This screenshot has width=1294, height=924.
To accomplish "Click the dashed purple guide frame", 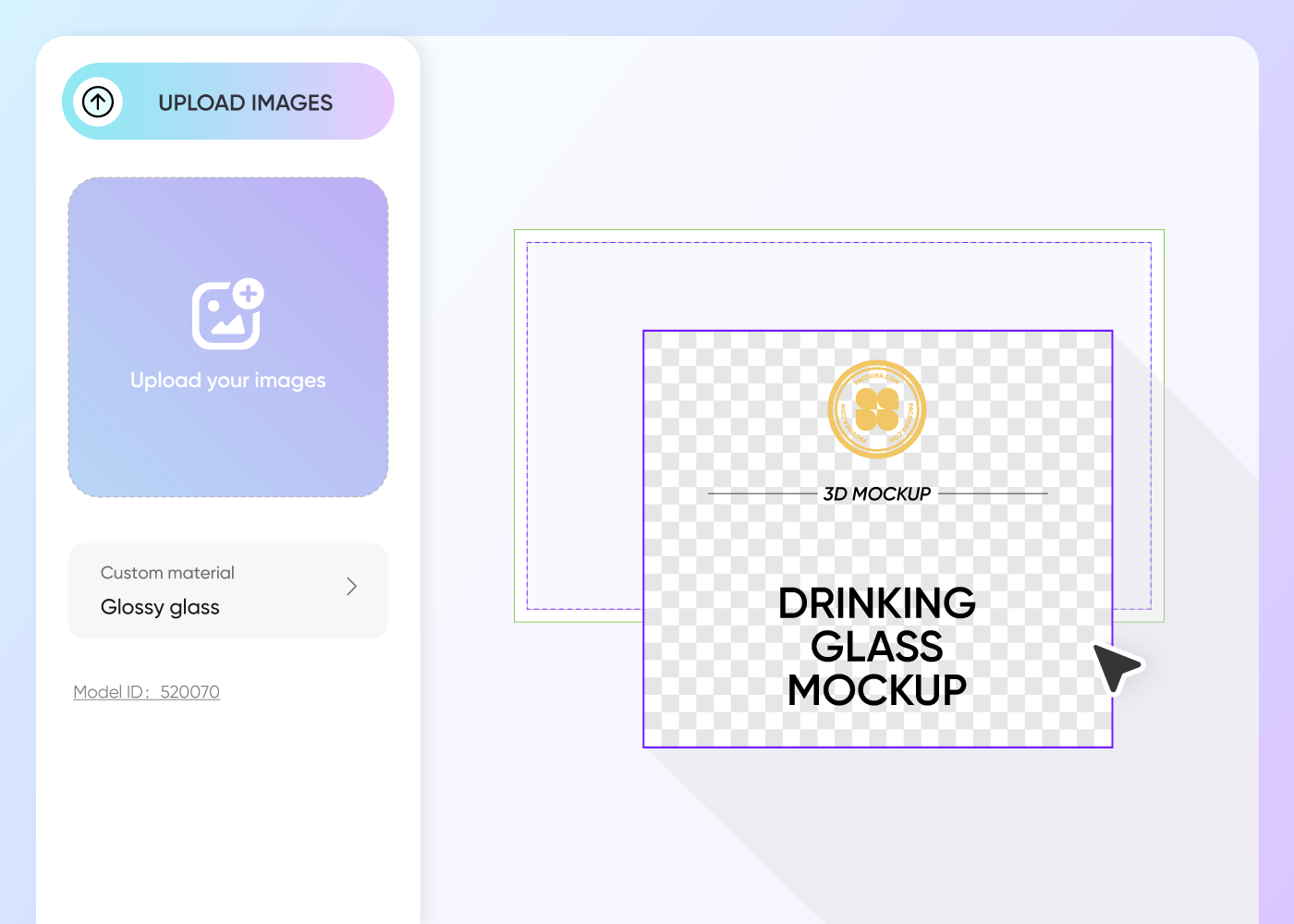I will (573, 242).
